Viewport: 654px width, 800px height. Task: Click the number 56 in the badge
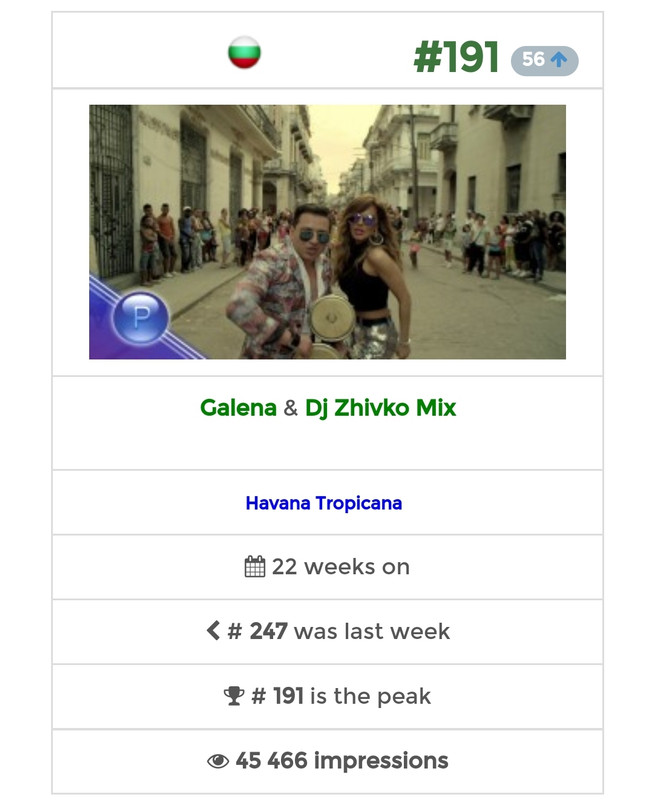534,59
